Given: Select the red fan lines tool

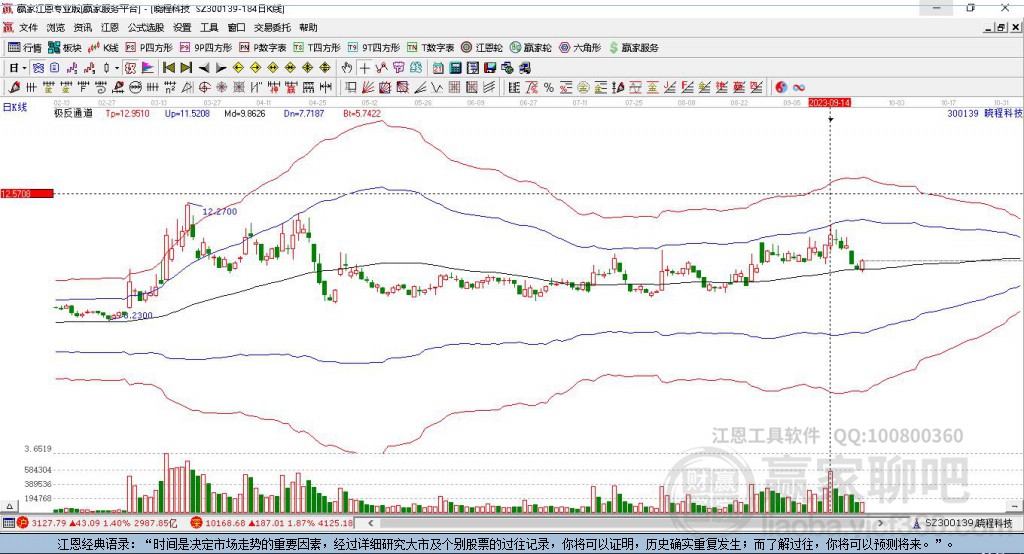Looking at the screenshot, I should [x=368, y=88].
